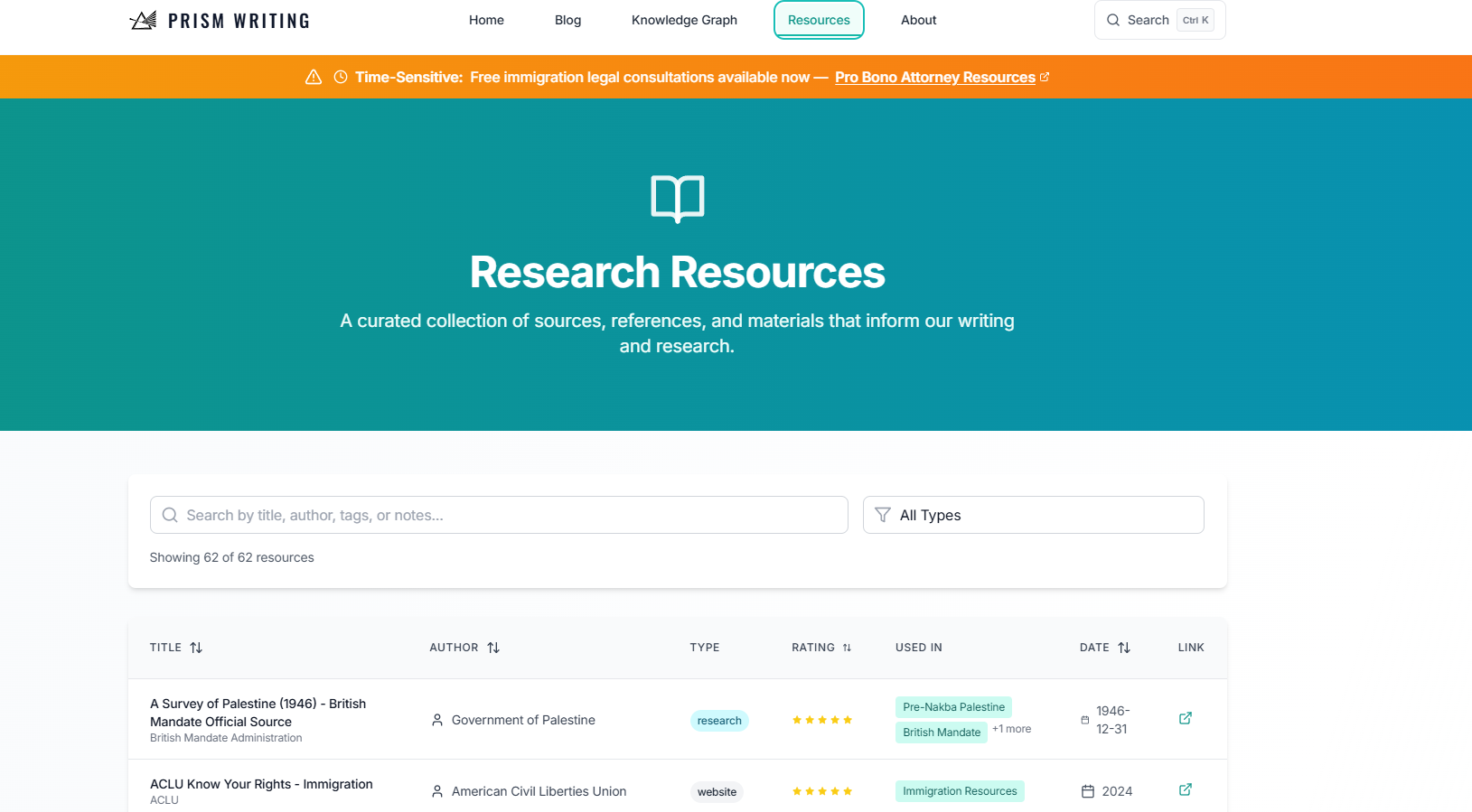Open the Blog menu item
Viewport: 1472px width, 812px height.
[567, 20]
